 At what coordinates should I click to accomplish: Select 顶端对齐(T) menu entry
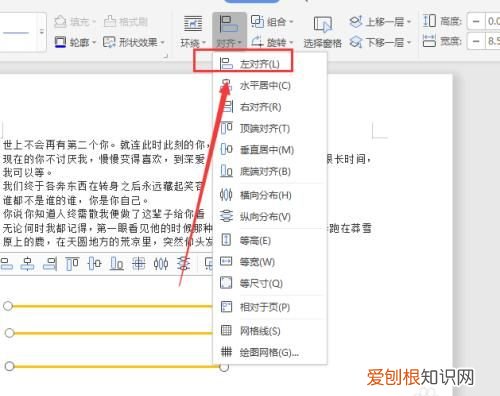point(270,128)
